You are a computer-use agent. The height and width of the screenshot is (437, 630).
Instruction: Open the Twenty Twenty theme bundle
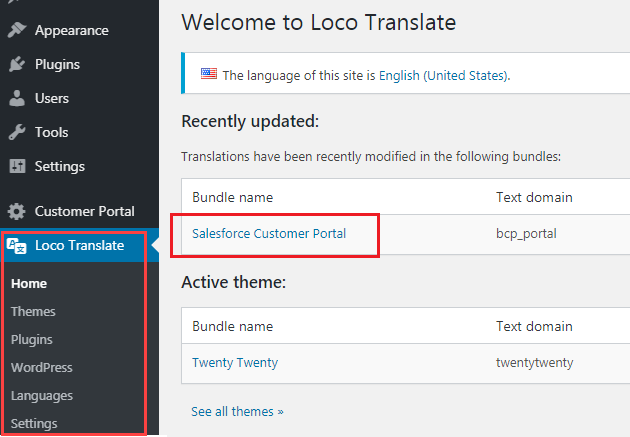(x=235, y=362)
